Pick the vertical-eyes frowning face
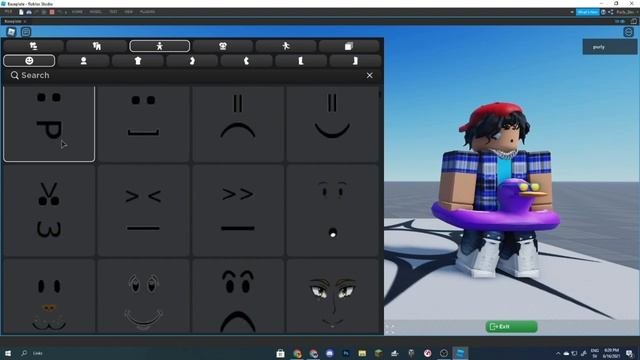The width and height of the screenshot is (640, 360). point(238,124)
